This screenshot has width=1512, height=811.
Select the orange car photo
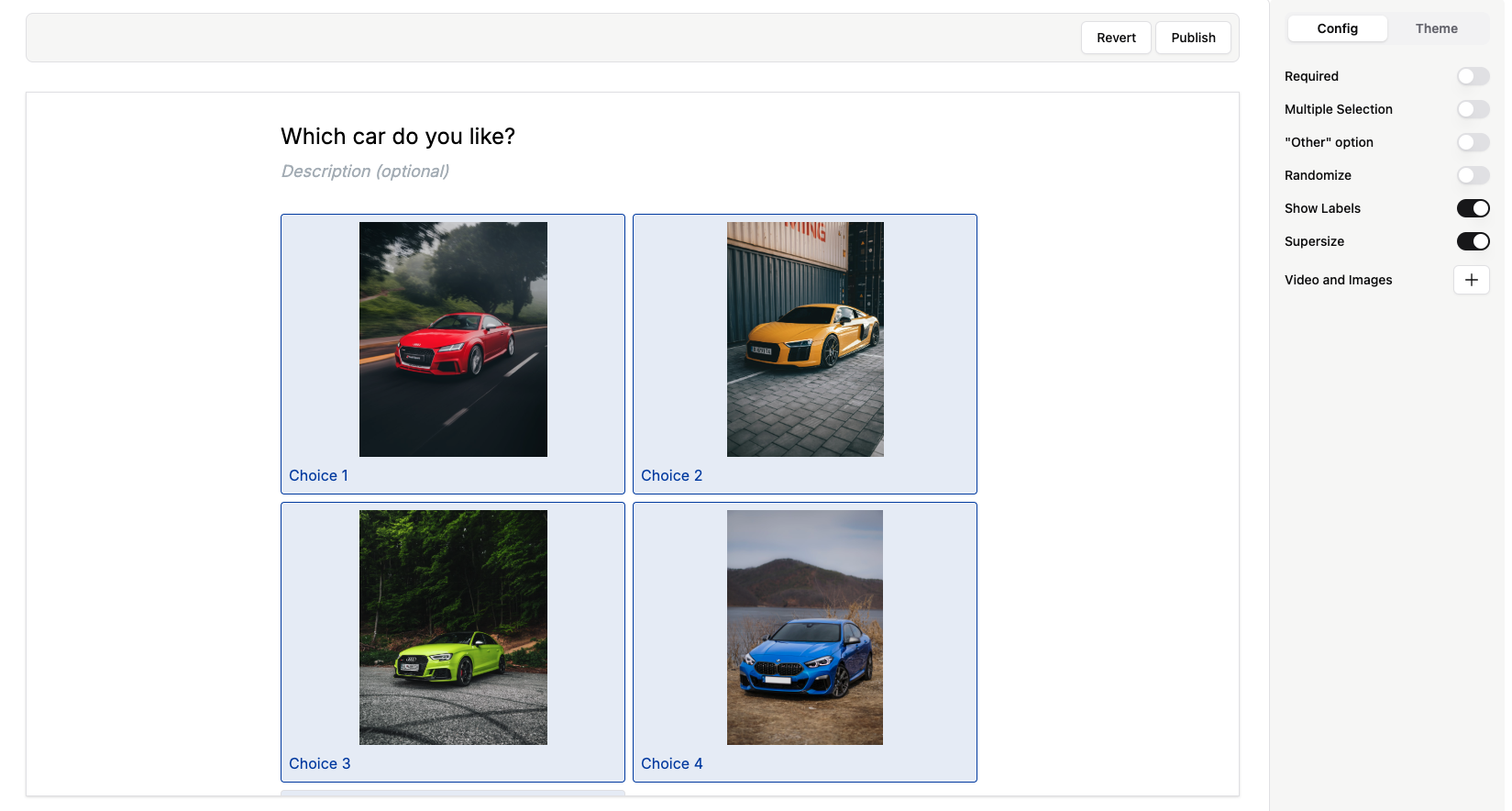pyautogui.click(x=805, y=339)
